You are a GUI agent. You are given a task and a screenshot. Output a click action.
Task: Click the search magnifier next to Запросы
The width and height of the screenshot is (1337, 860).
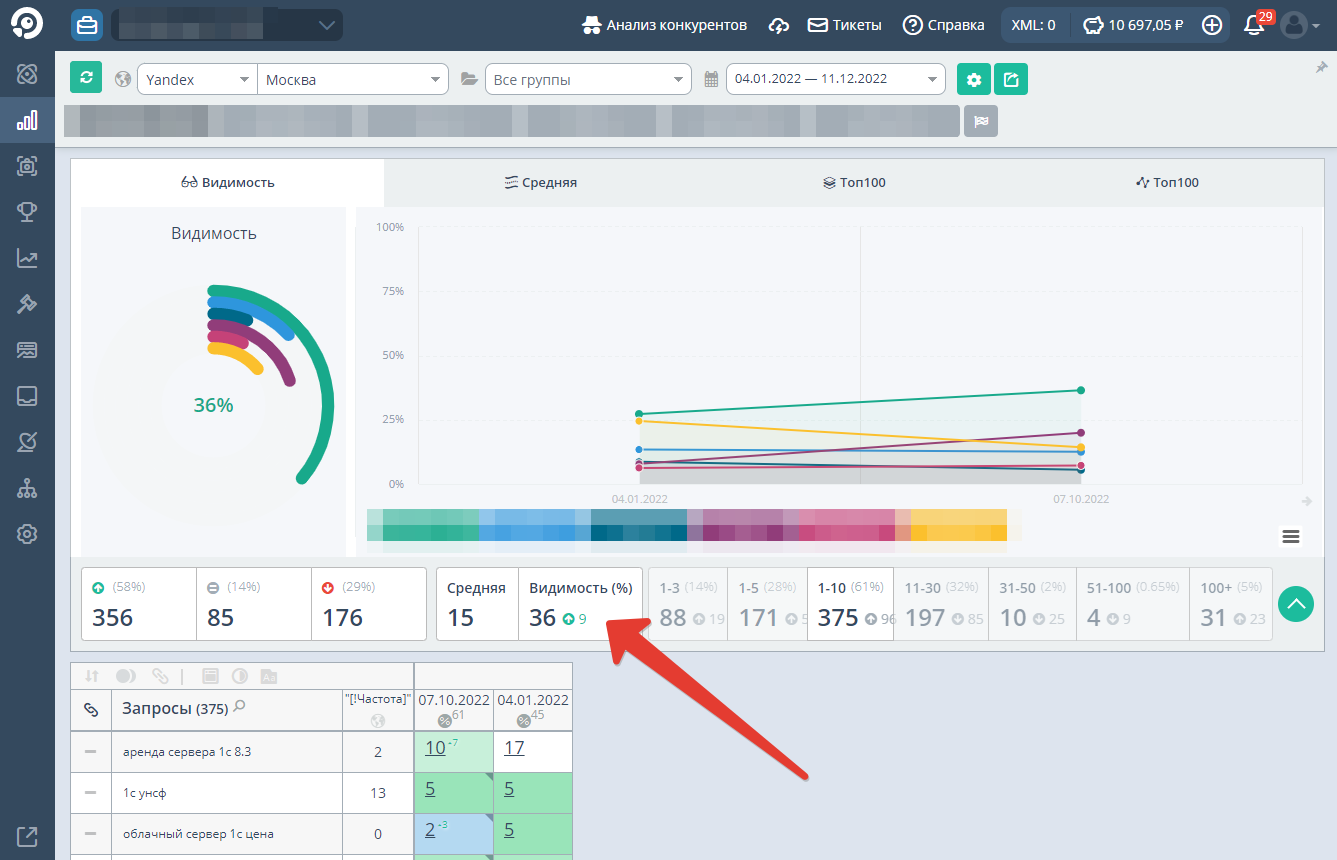pyautogui.click(x=239, y=707)
